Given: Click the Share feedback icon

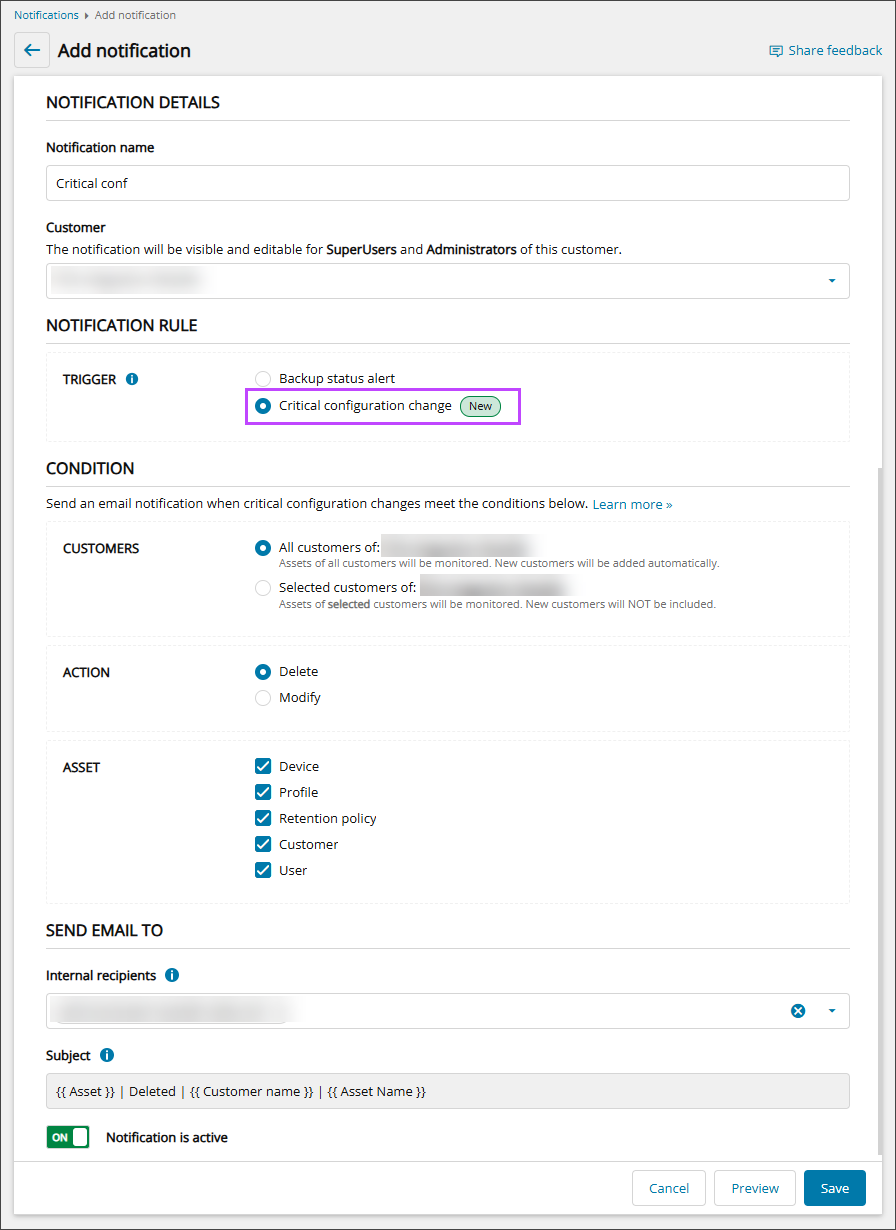Looking at the screenshot, I should coord(776,51).
